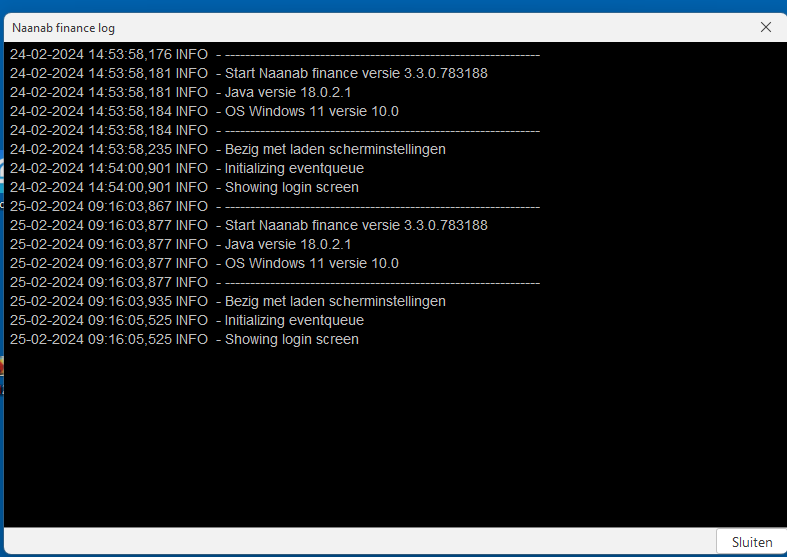Image resolution: width=787 pixels, height=557 pixels.
Task: Select the 09:16:03,877 OS Windows 11 line
Action: pyautogui.click(x=204, y=263)
